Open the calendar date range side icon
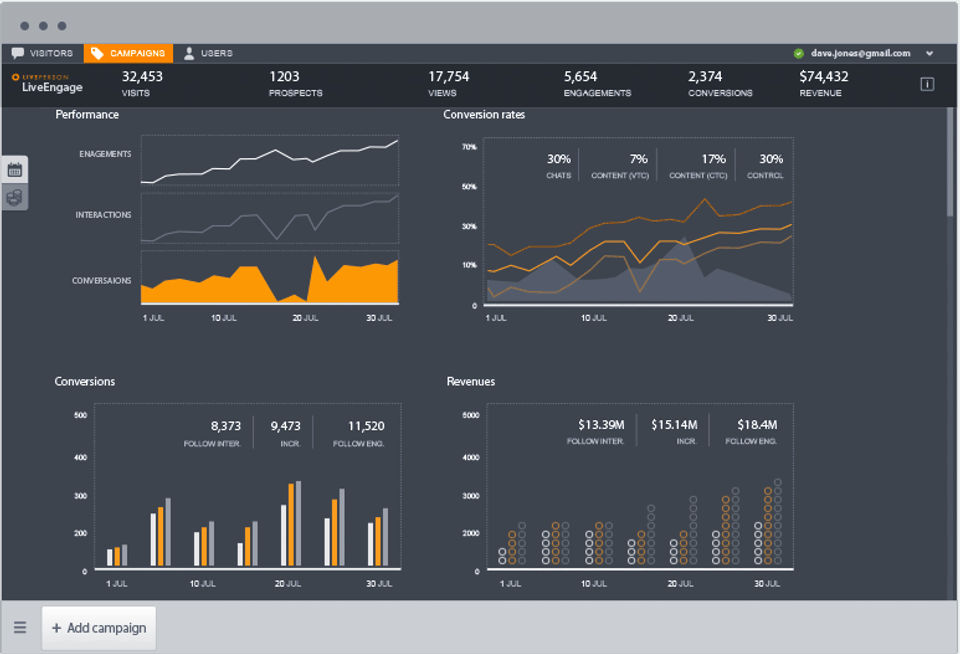Image resolution: width=960 pixels, height=654 pixels. (15, 170)
